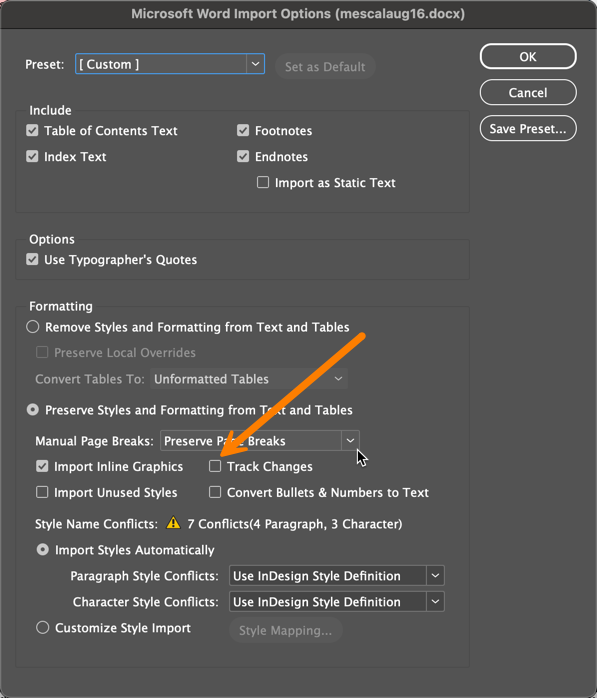Toggle Import as Static Text checkbox
The width and height of the screenshot is (597, 698).
pos(263,182)
